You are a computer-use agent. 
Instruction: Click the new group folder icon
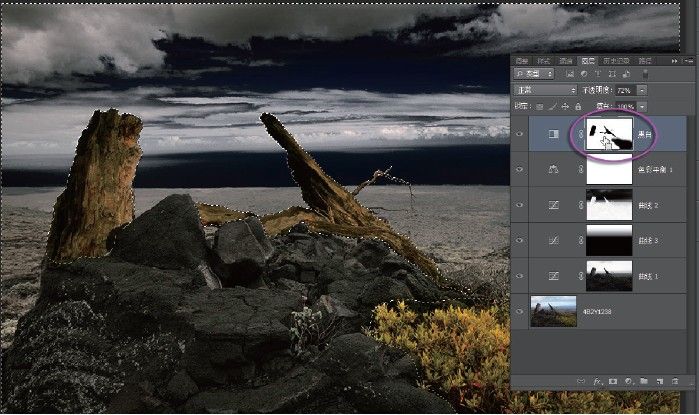click(x=642, y=382)
